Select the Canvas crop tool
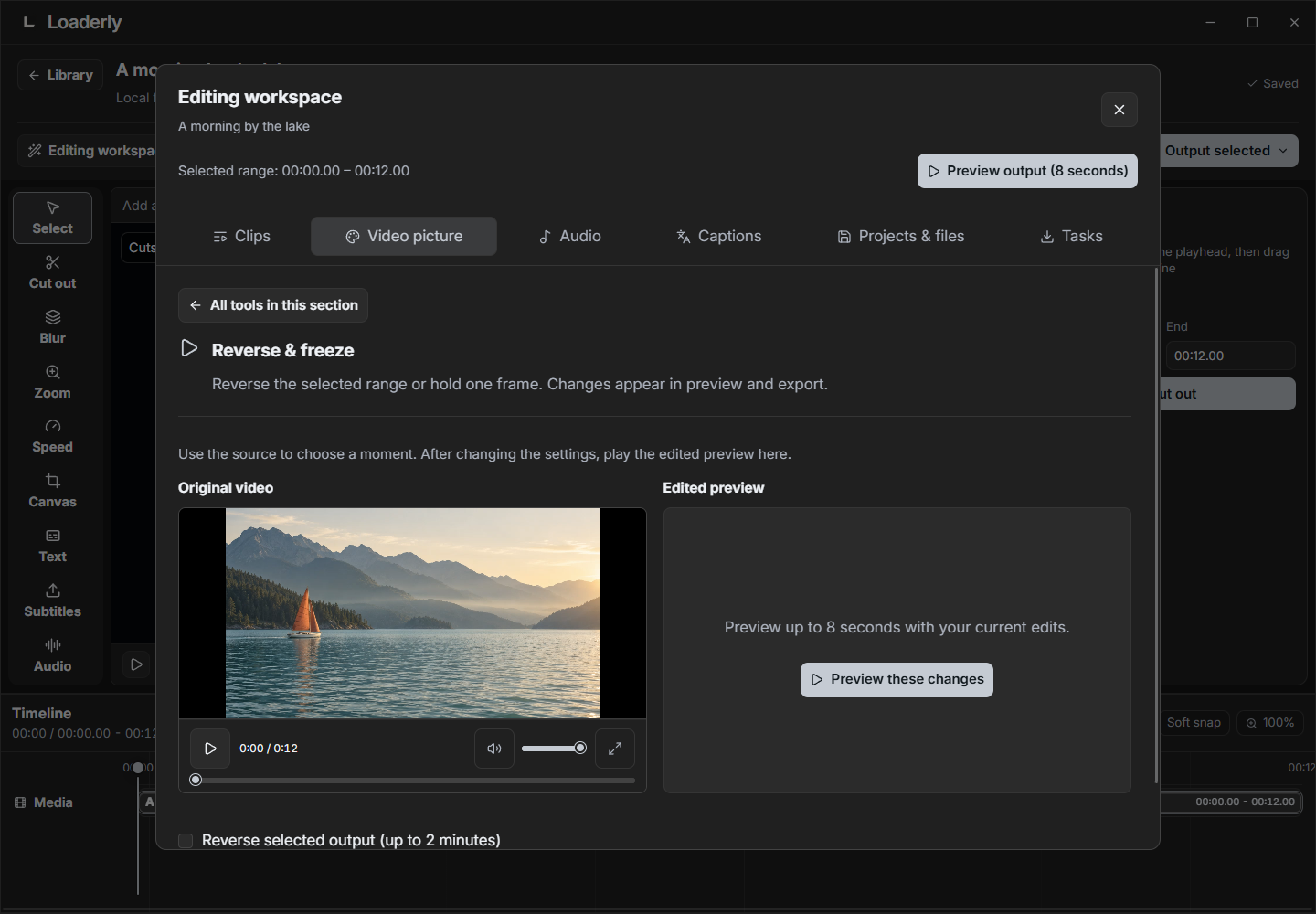This screenshot has width=1316, height=914. (52, 491)
